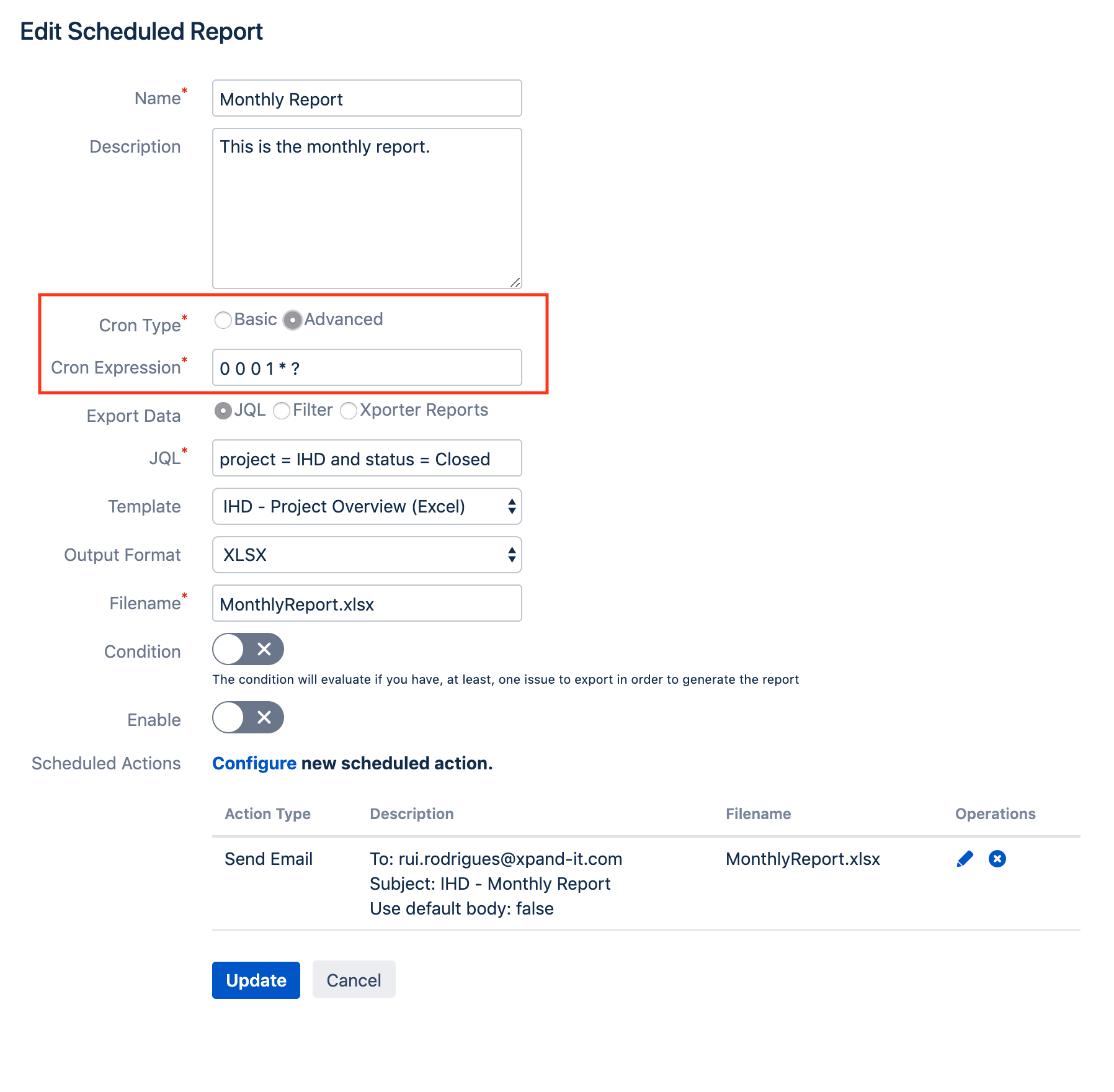Click into the Name field
This screenshot has height=1092, width=1114.
click(367, 99)
